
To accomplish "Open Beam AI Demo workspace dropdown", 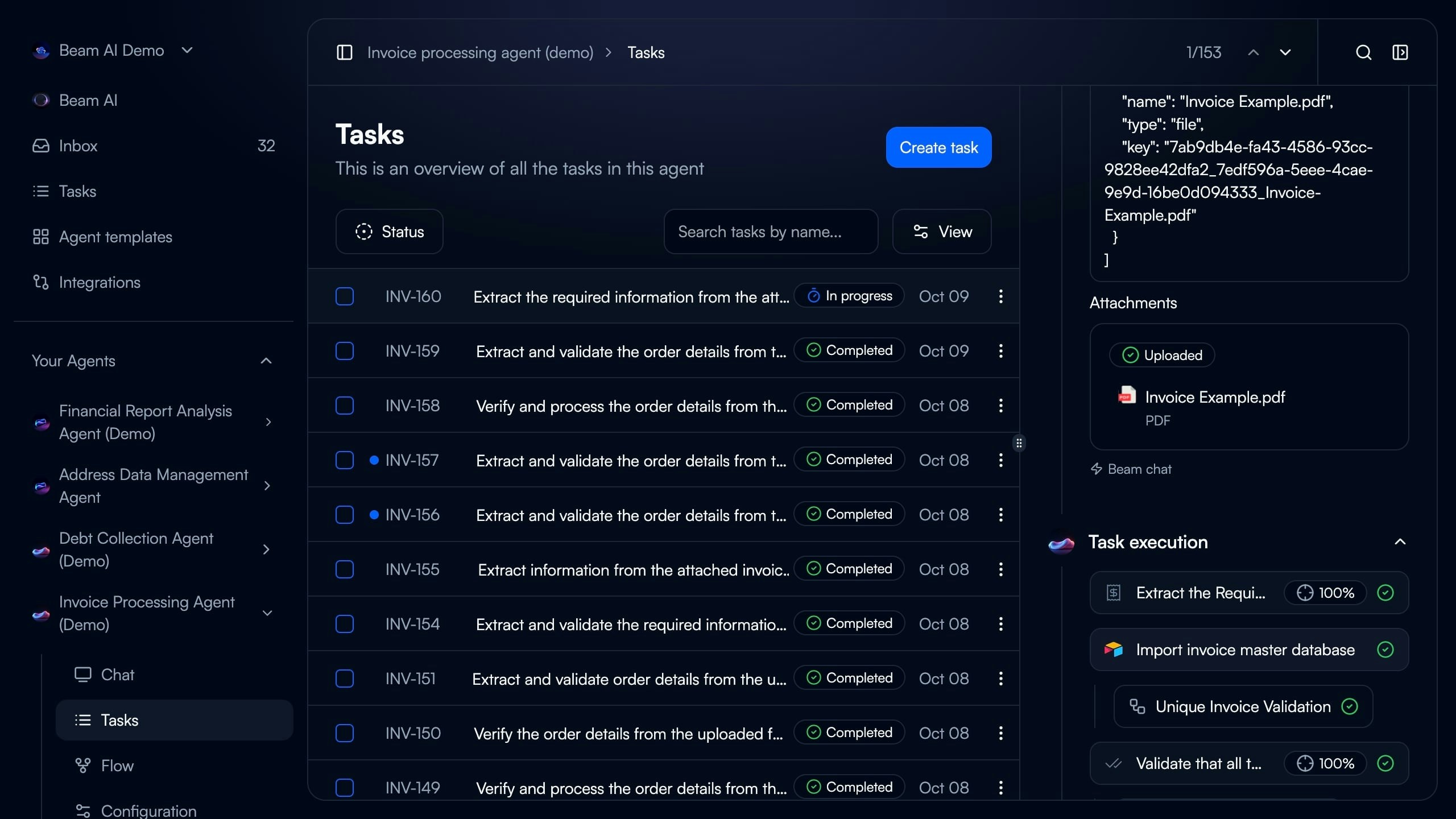I will pyautogui.click(x=187, y=51).
